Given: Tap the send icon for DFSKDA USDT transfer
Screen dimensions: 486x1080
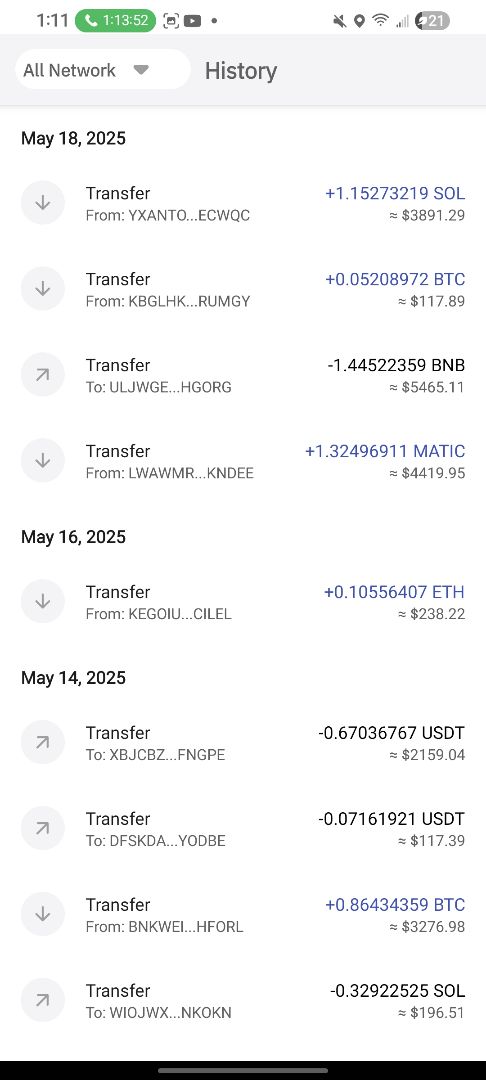Looking at the screenshot, I should 43,829.
